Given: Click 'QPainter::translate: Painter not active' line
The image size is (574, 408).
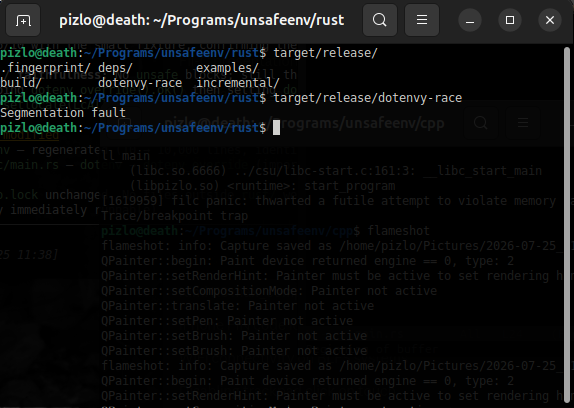Looking at the screenshot, I should pyautogui.click(x=238, y=306).
